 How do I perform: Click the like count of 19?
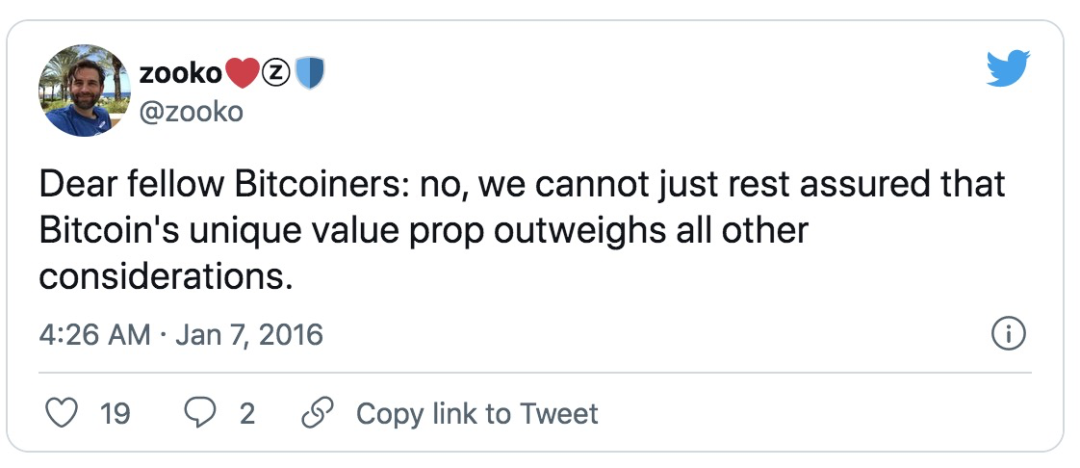point(115,414)
